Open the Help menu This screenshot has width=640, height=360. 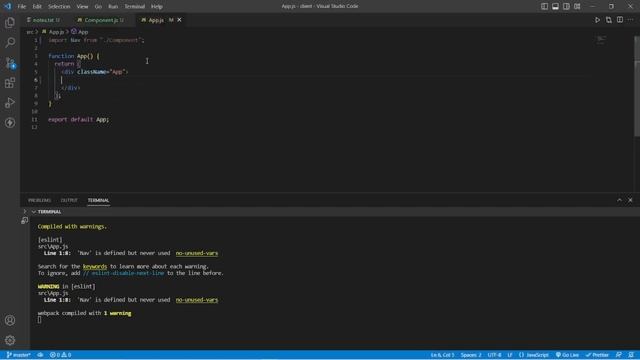157,6
